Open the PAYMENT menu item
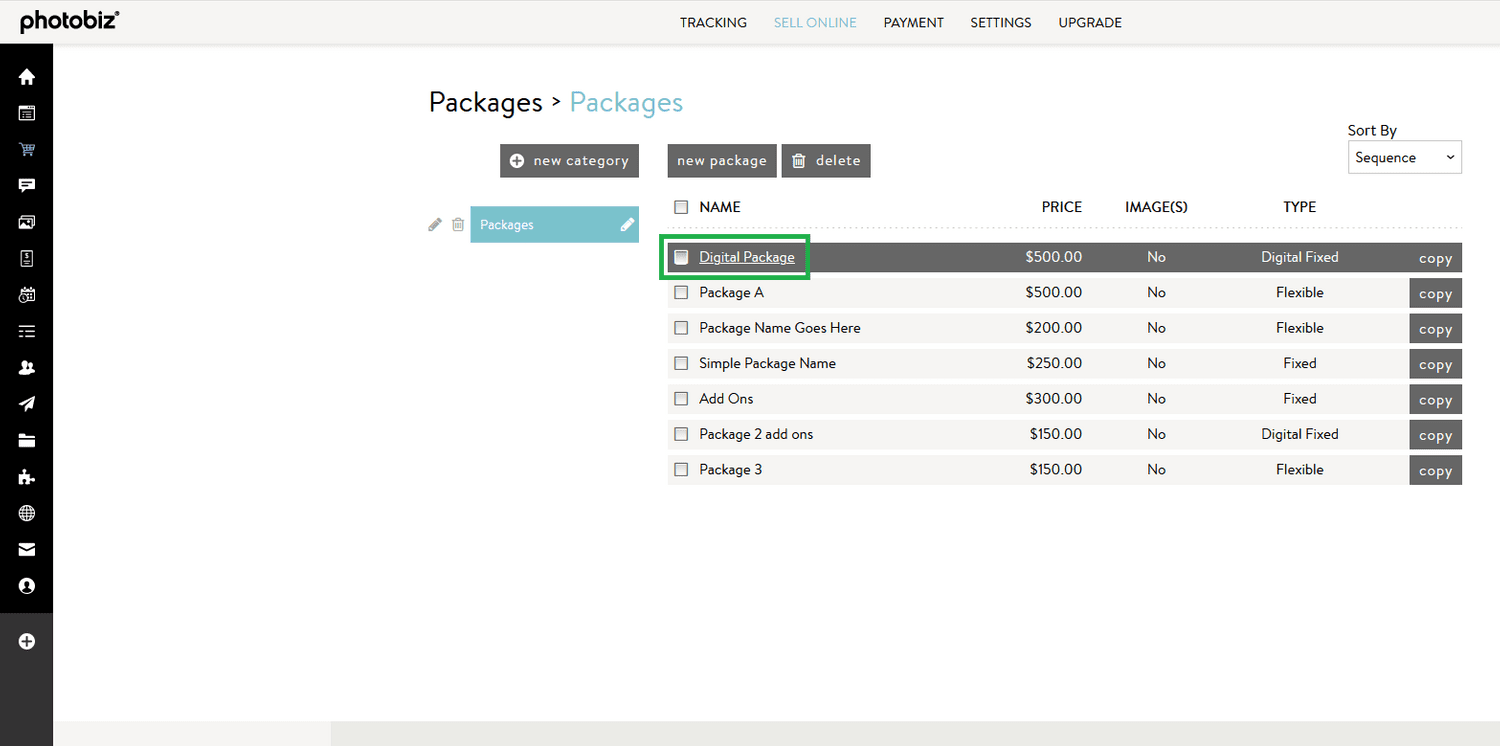 913,22
